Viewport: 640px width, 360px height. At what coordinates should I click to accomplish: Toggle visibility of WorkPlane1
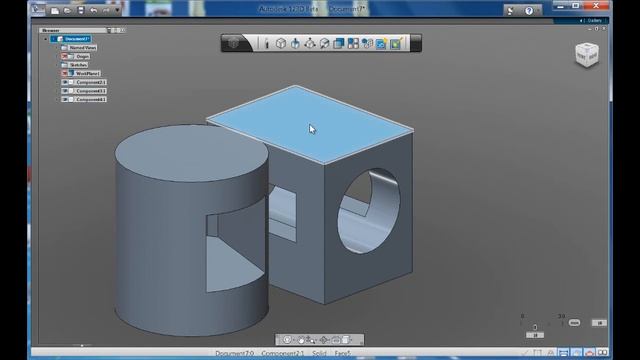click(x=64, y=73)
